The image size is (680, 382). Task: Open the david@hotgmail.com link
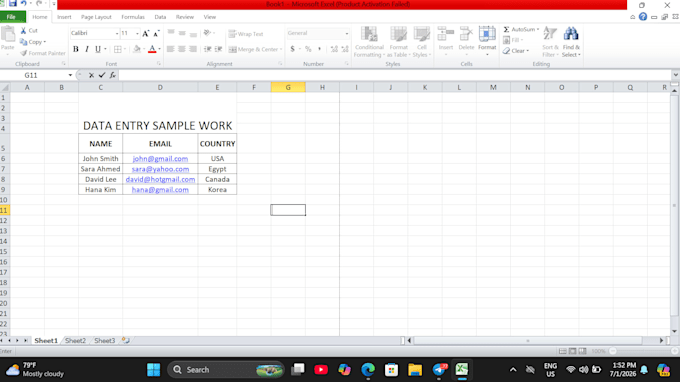tap(160, 180)
